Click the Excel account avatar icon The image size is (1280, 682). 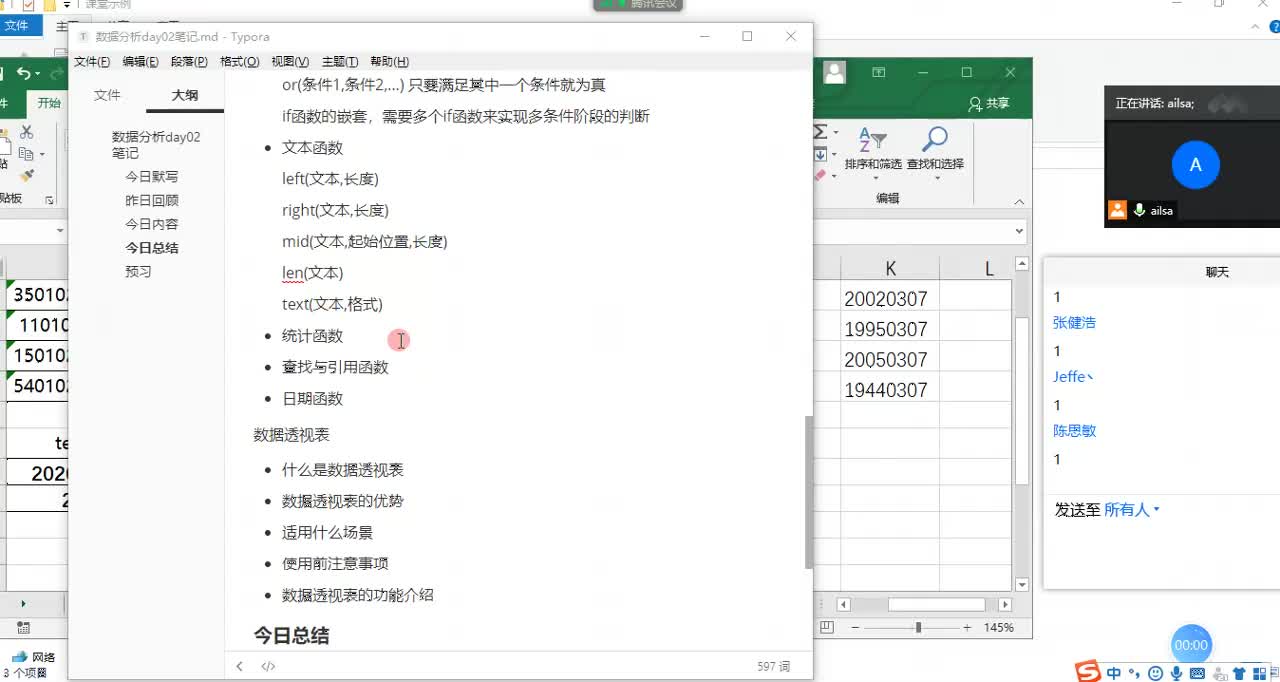[x=834, y=72]
